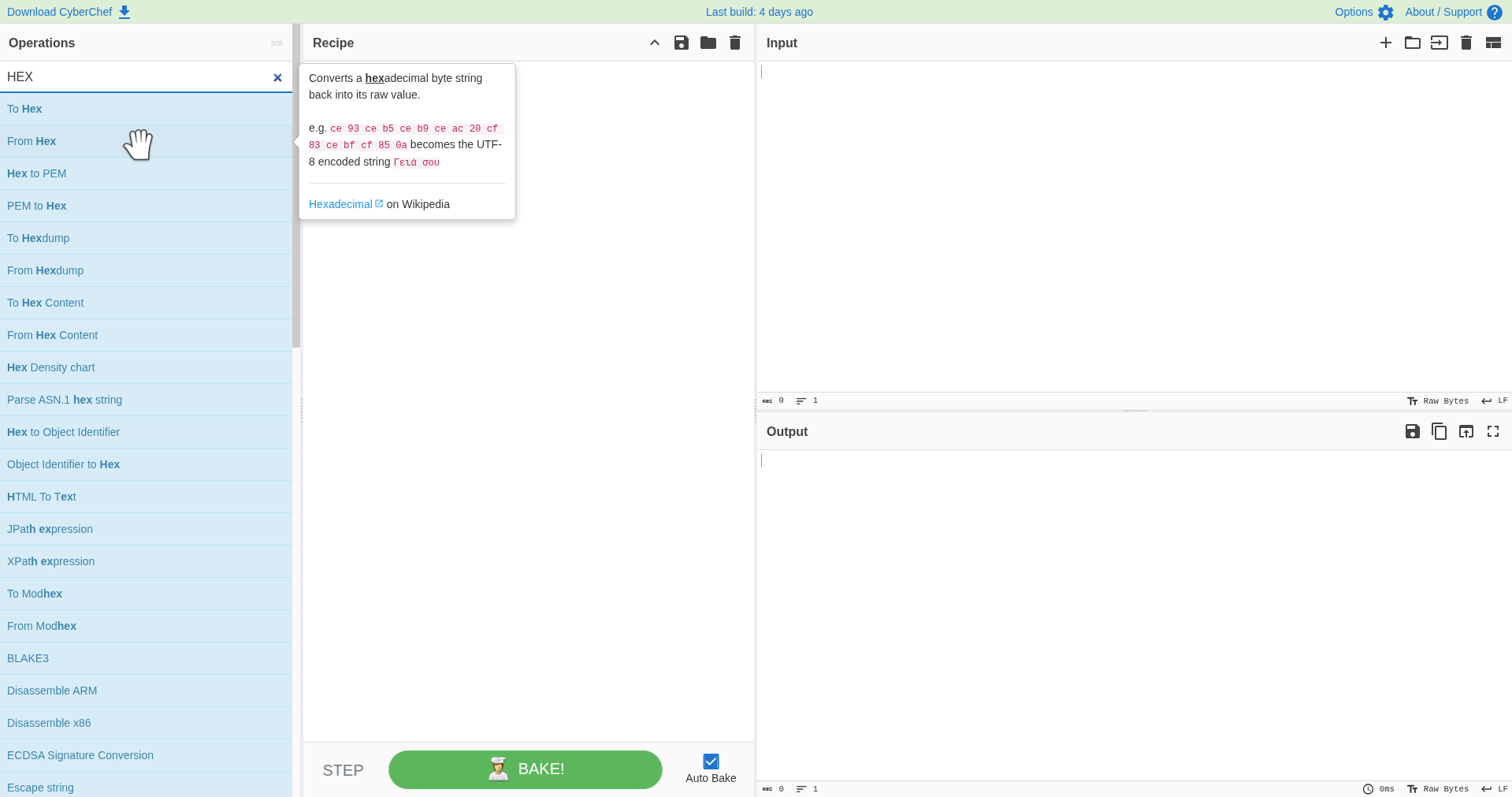The height and width of the screenshot is (797, 1512).
Task: Click the green BAKE! button
Action: coord(526,769)
